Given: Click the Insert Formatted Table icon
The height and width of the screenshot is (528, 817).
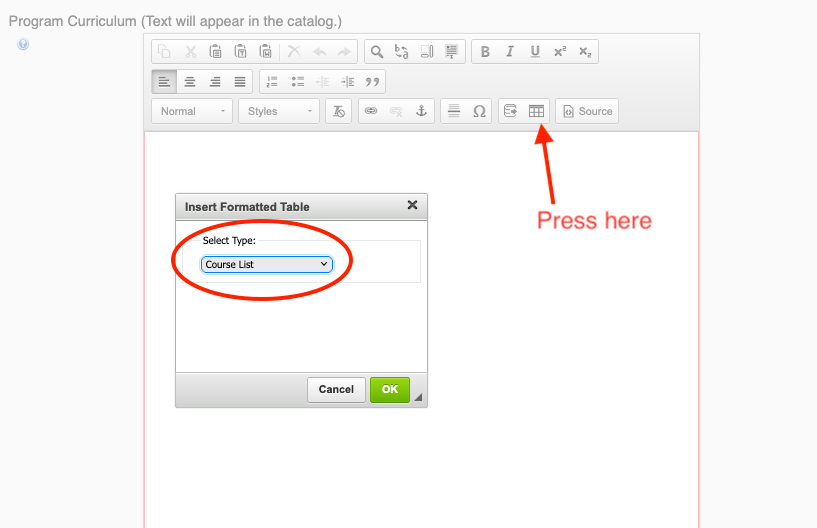Looking at the screenshot, I should (x=536, y=111).
